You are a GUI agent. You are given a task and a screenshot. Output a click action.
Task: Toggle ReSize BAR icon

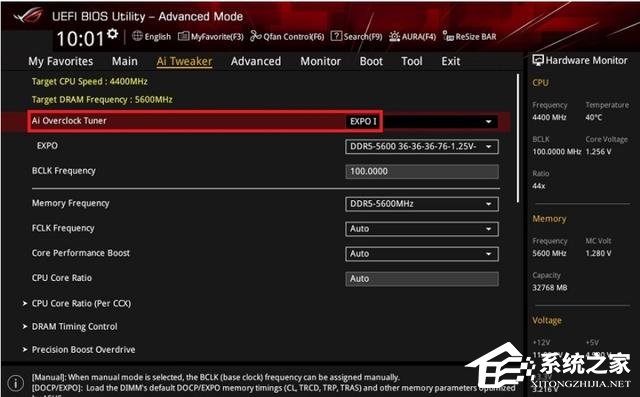tap(448, 36)
